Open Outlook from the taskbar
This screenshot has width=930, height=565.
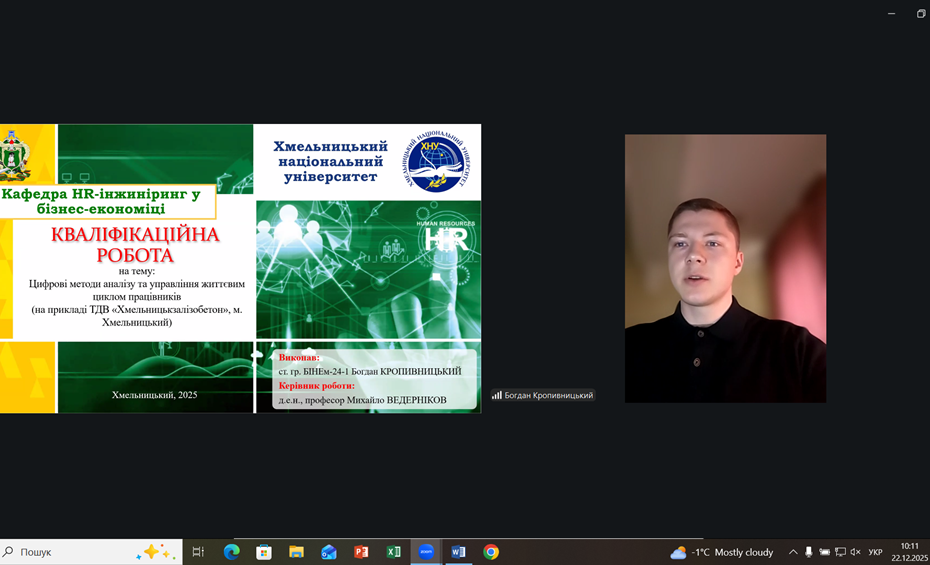329,552
